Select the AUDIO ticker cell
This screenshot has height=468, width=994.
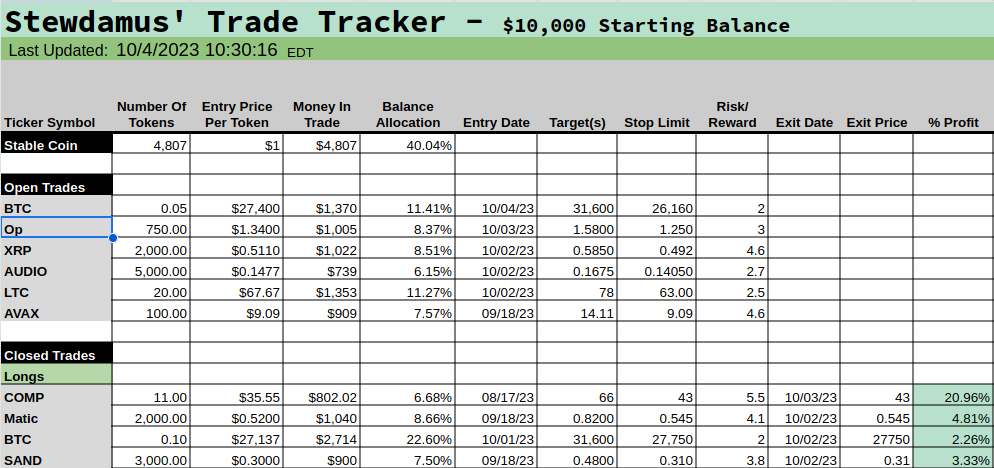coord(56,271)
